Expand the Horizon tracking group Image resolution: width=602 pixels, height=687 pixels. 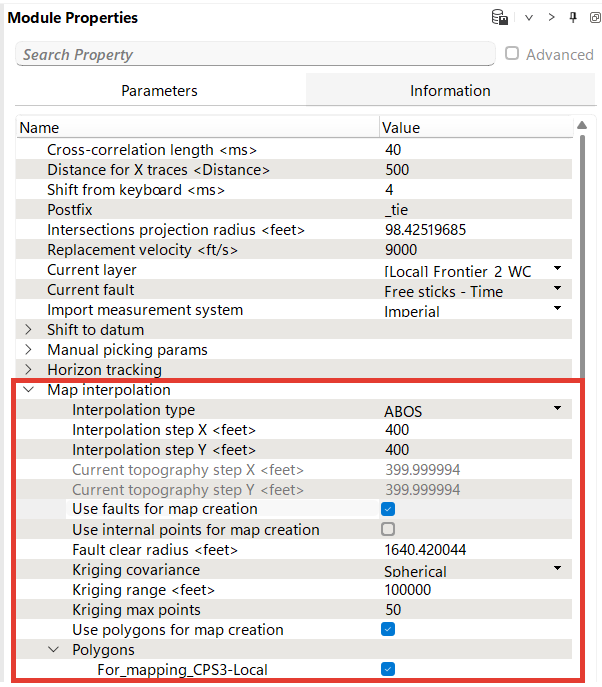(x=28, y=369)
